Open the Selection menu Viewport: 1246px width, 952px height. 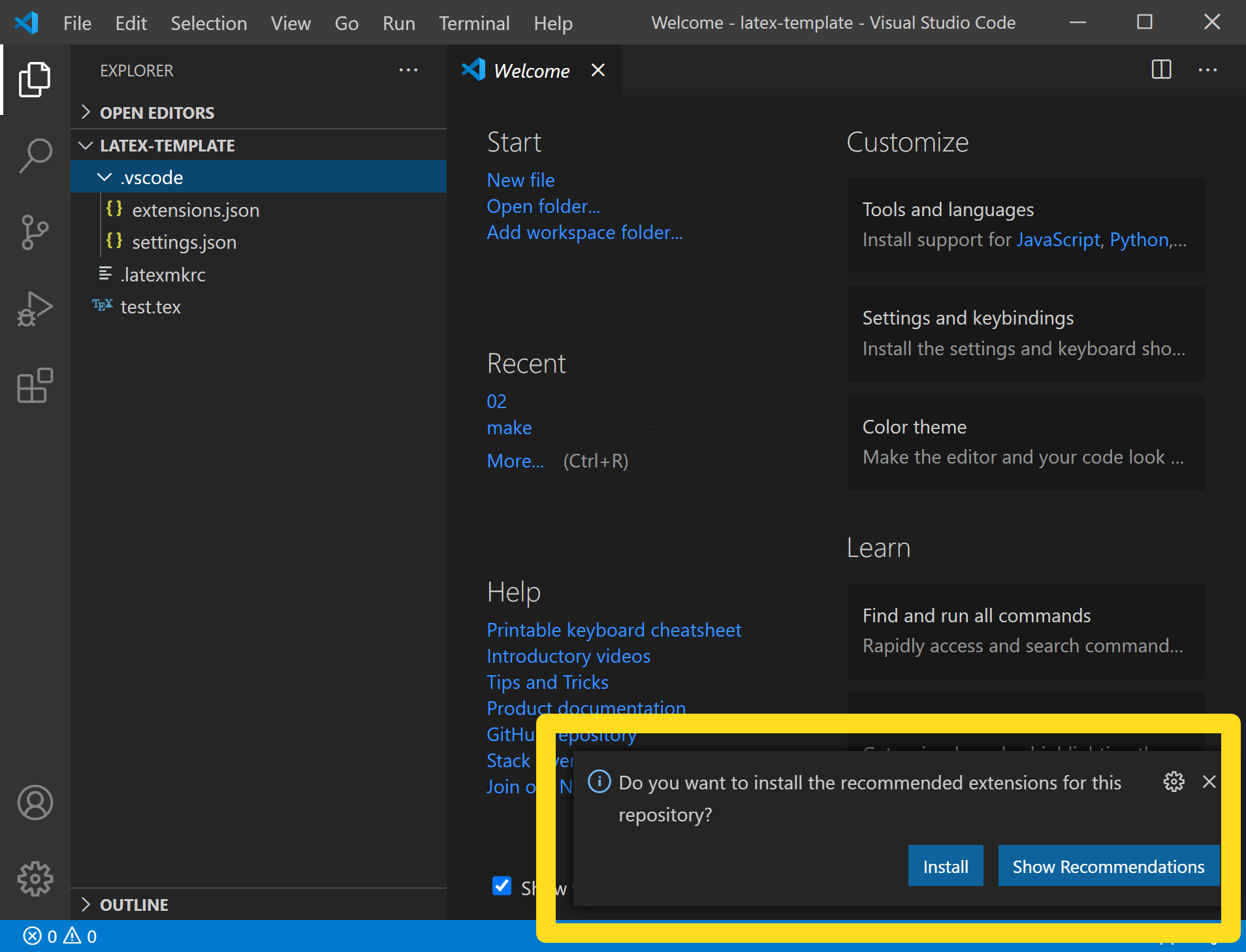point(208,23)
